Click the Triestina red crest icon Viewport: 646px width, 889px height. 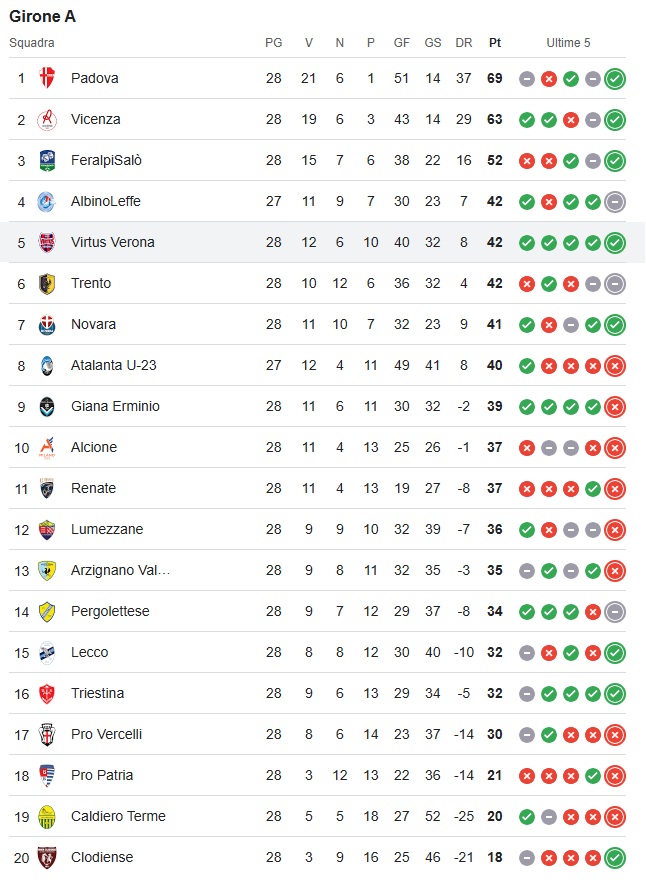click(47, 693)
